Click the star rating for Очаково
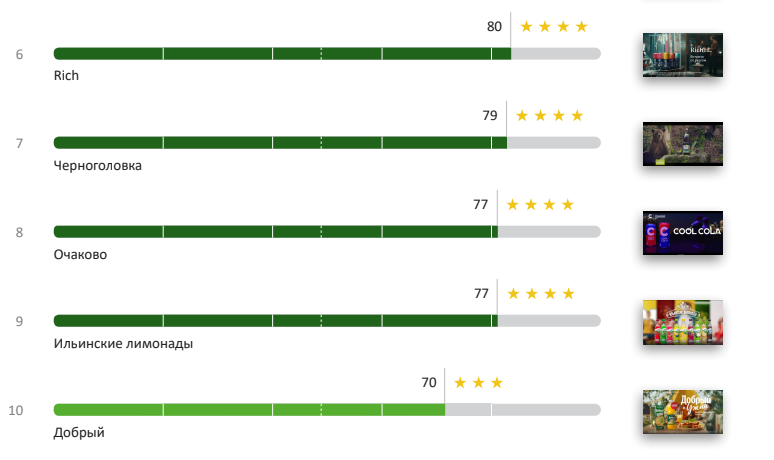 [x=540, y=205]
